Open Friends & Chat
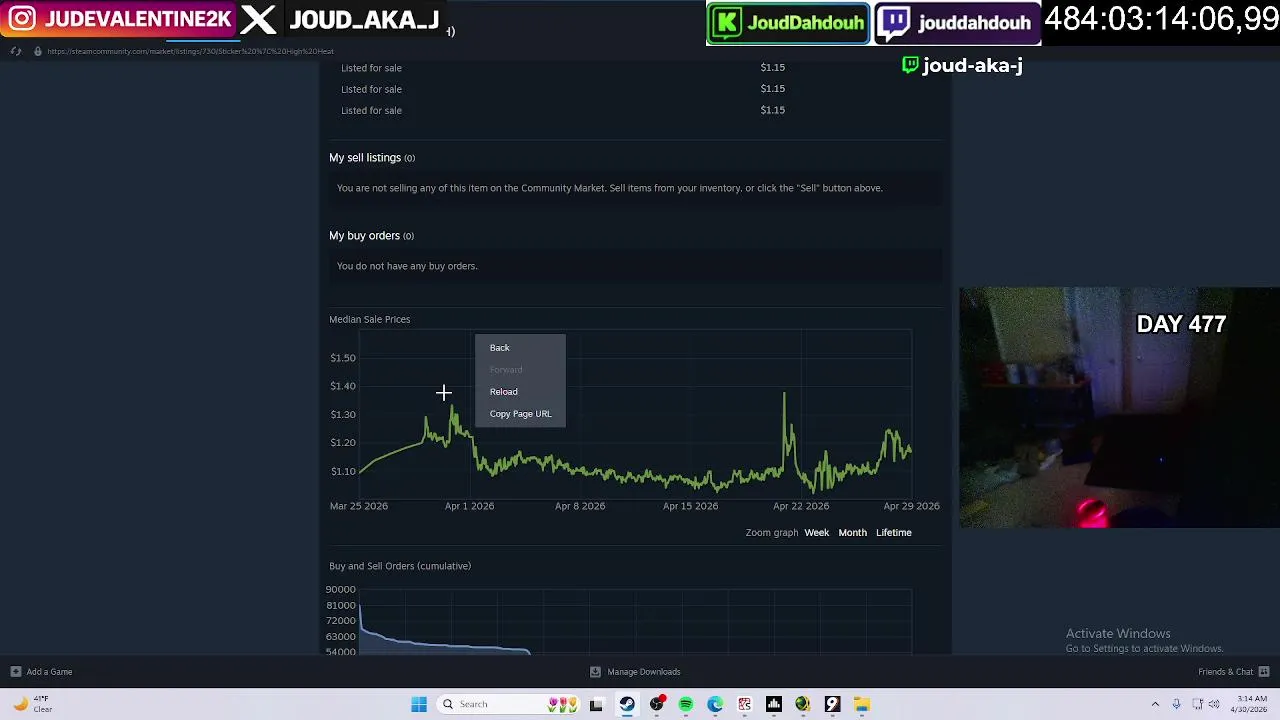The height and width of the screenshot is (720, 1280). click(x=1225, y=671)
